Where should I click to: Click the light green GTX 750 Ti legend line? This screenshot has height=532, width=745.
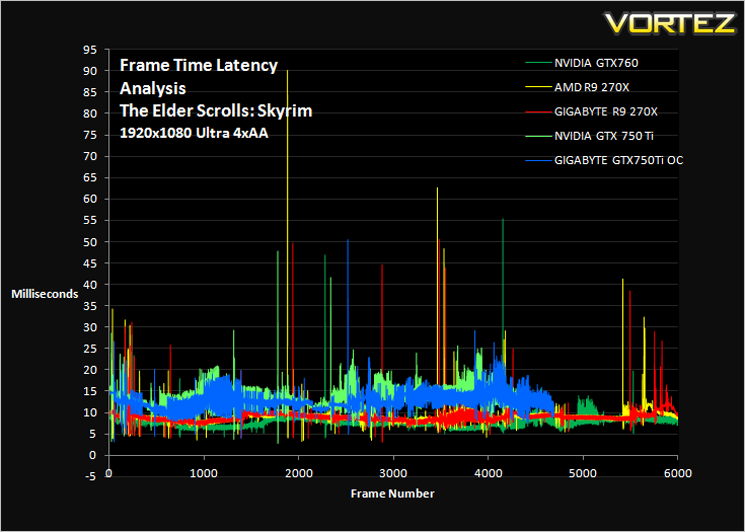click(x=538, y=136)
